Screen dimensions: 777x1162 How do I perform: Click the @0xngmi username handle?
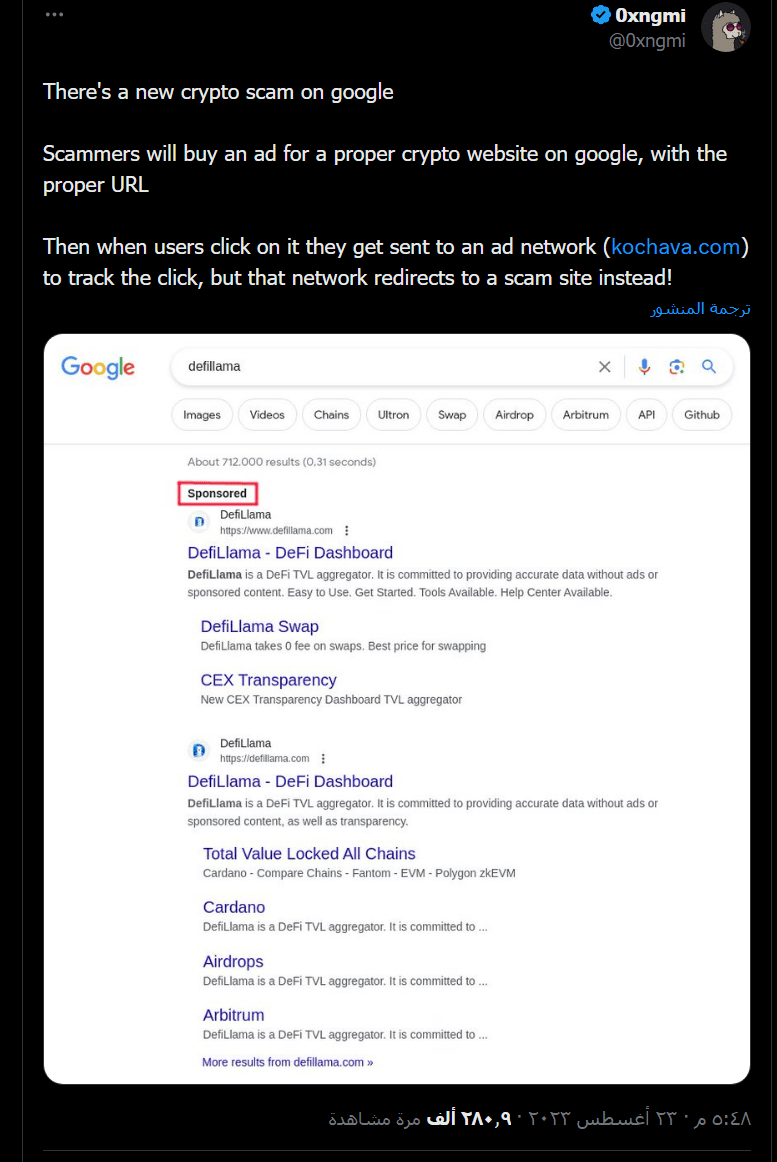647,40
